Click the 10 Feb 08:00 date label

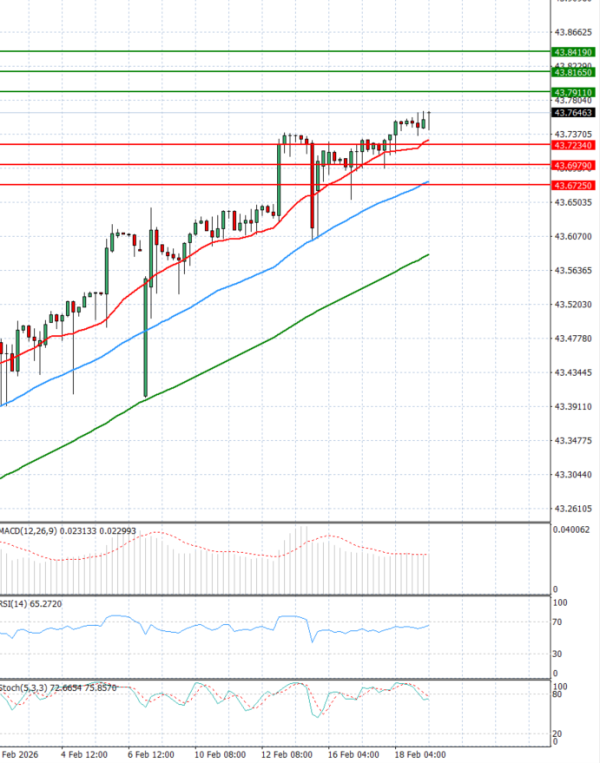click(219, 754)
